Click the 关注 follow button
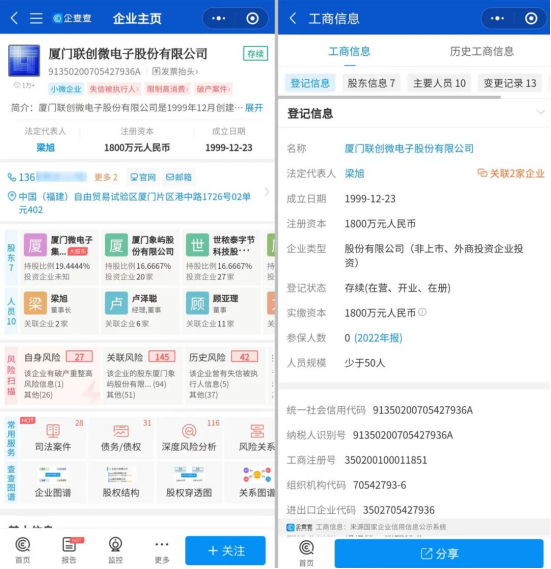Screen dimensions: 551x569 click(x=225, y=550)
